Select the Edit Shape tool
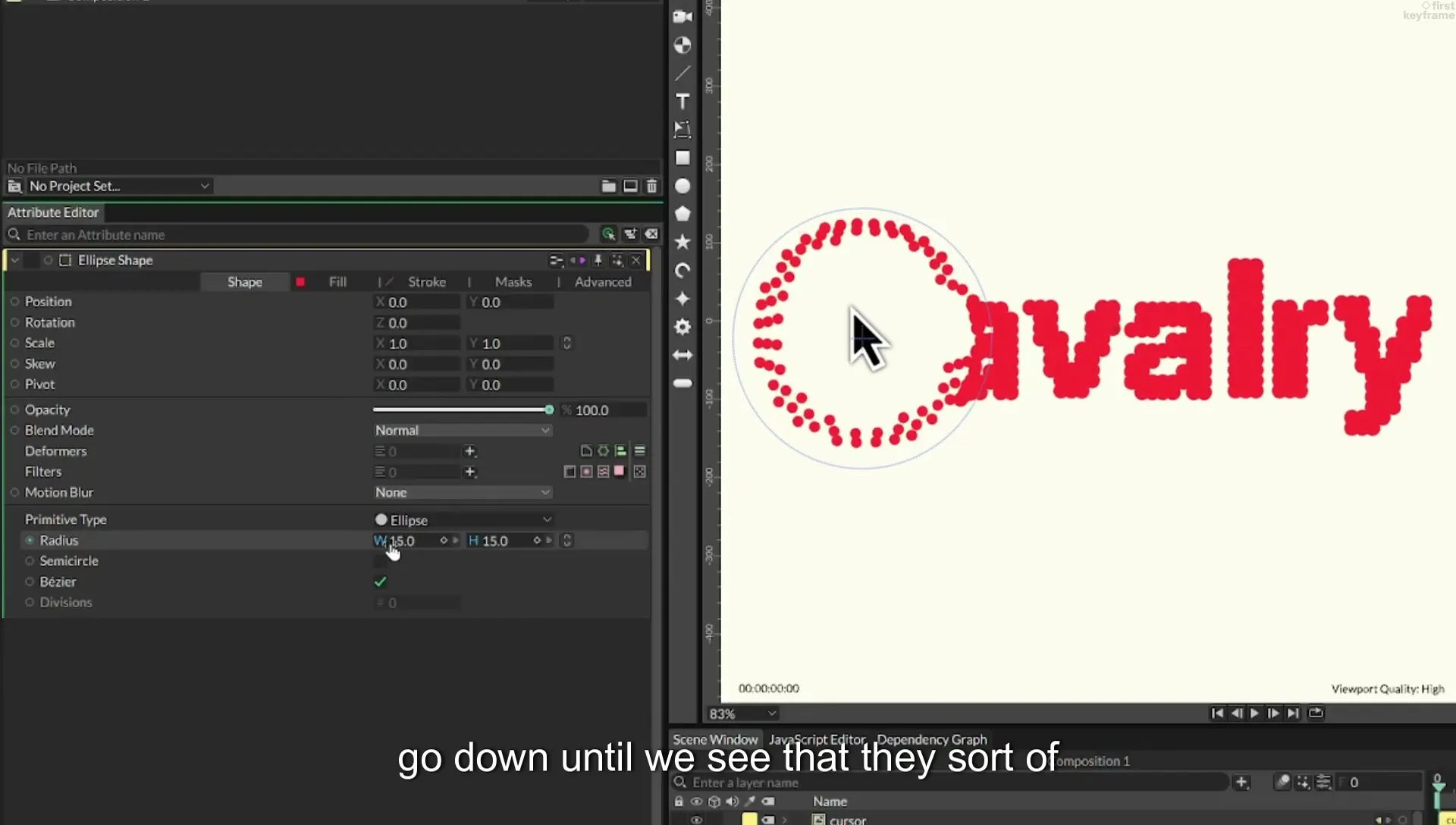 pyautogui.click(x=682, y=130)
